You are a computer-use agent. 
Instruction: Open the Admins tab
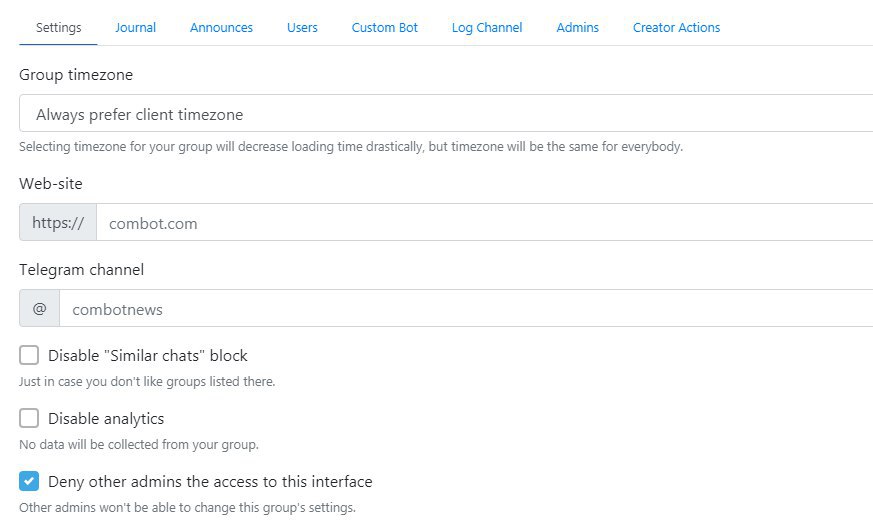point(577,27)
